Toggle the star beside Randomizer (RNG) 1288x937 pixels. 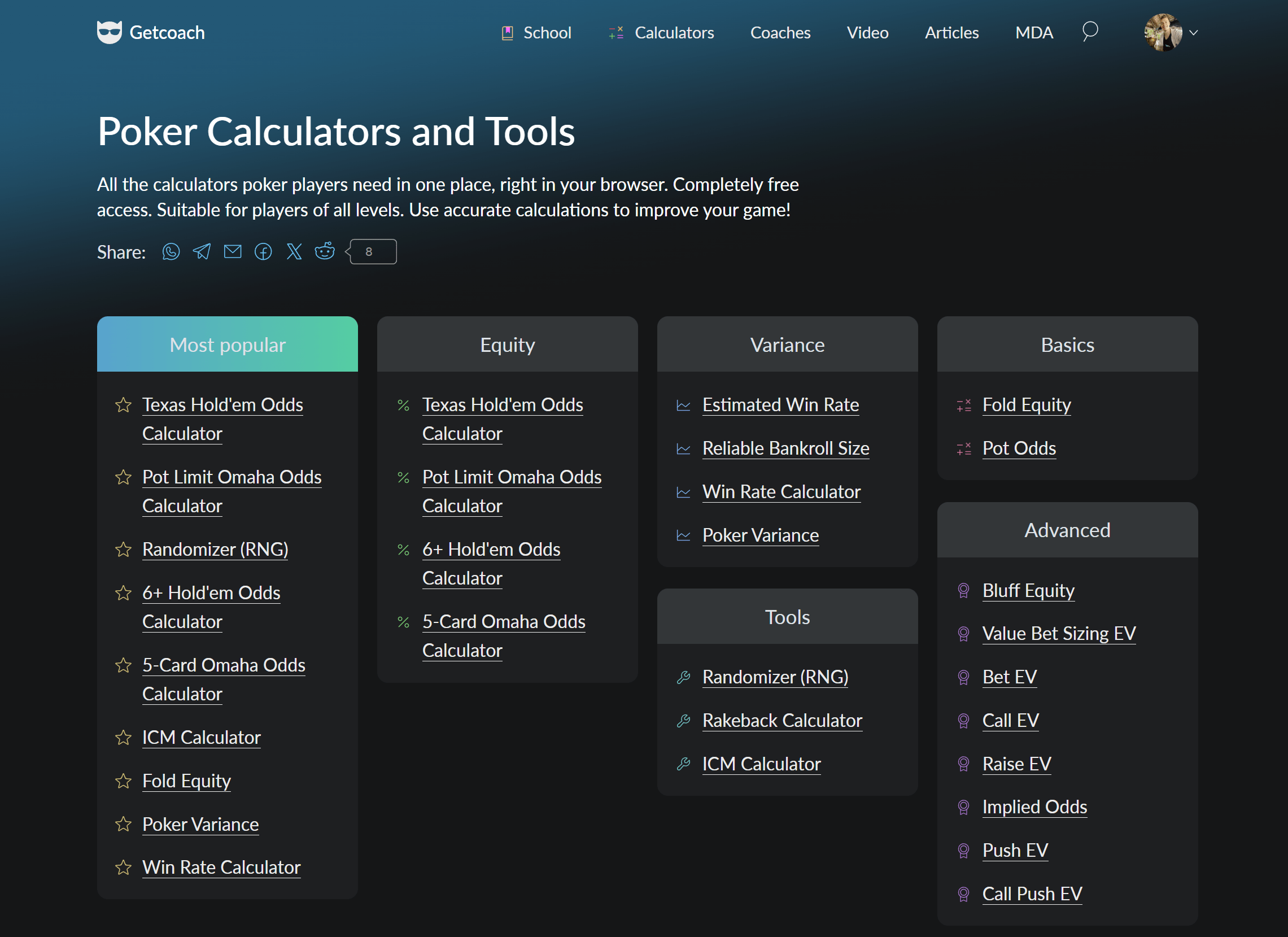pyautogui.click(x=123, y=550)
